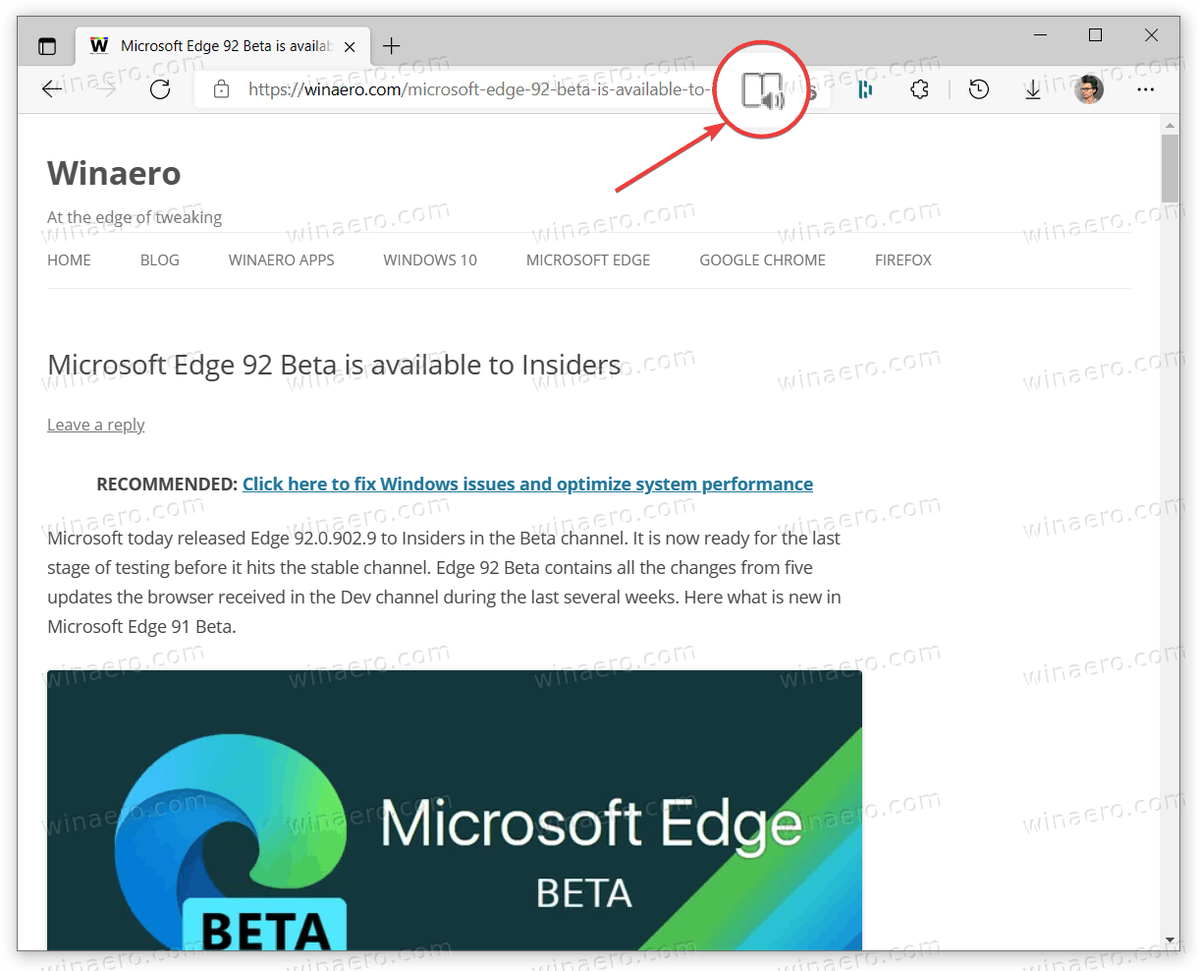1200x971 pixels.
Task: View site security info via lock icon
Action: (222, 90)
